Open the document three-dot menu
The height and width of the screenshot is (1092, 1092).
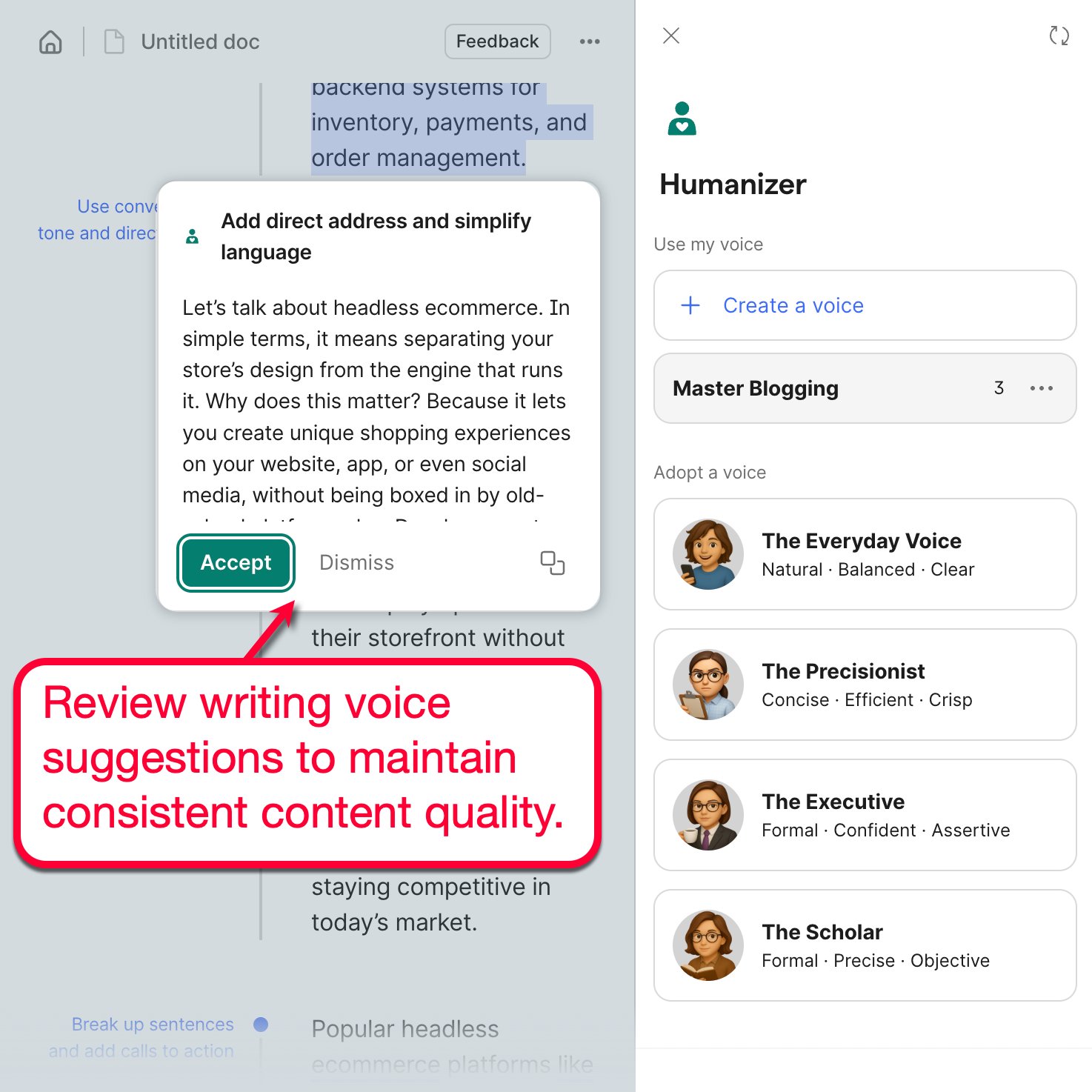(x=590, y=41)
